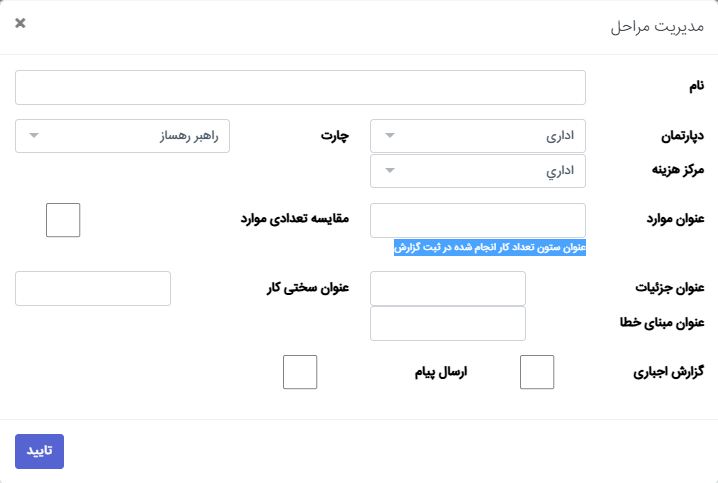Focus the عنوان موارد input field
This screenshot has width=718, height=483.
point(478,220)
